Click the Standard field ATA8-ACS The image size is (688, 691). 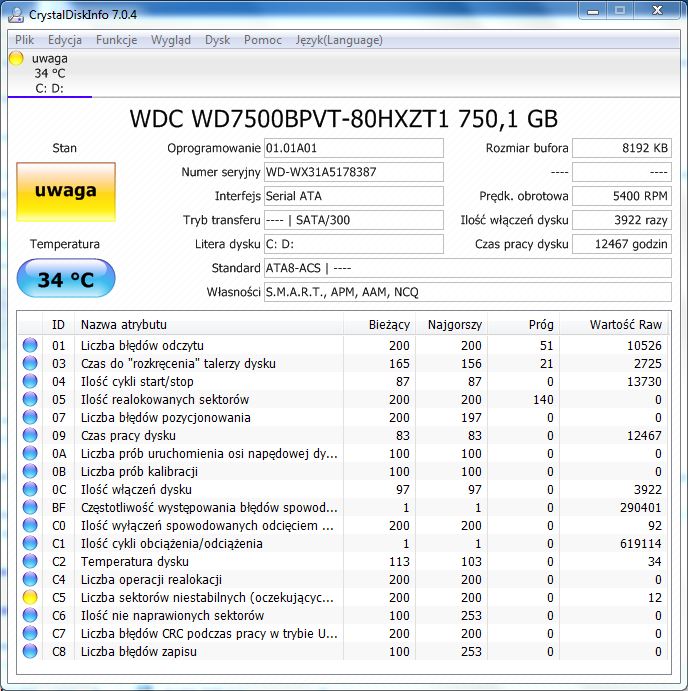[468, 268]
